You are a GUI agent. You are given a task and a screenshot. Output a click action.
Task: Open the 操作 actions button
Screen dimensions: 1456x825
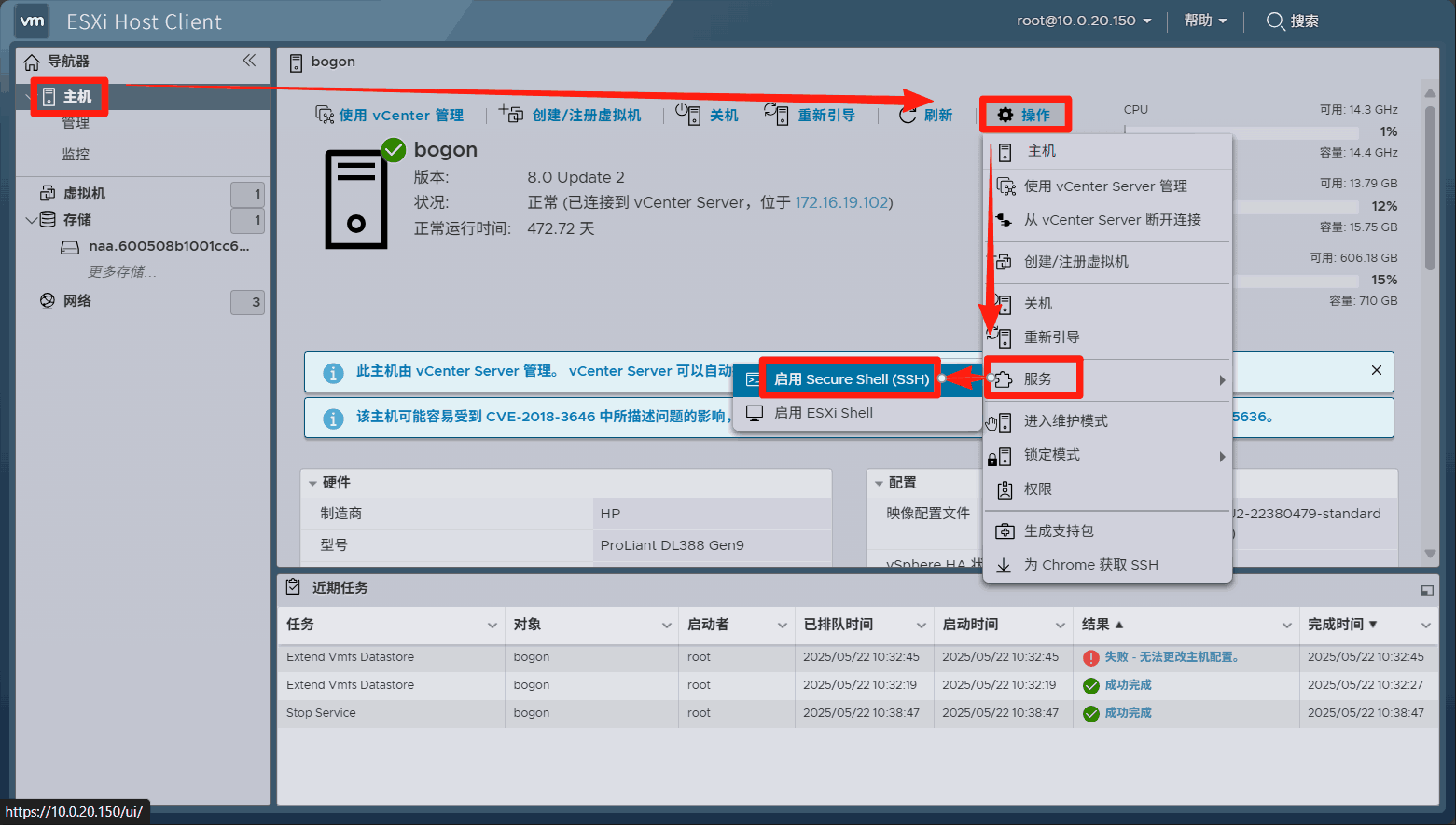pos(1025,115)
